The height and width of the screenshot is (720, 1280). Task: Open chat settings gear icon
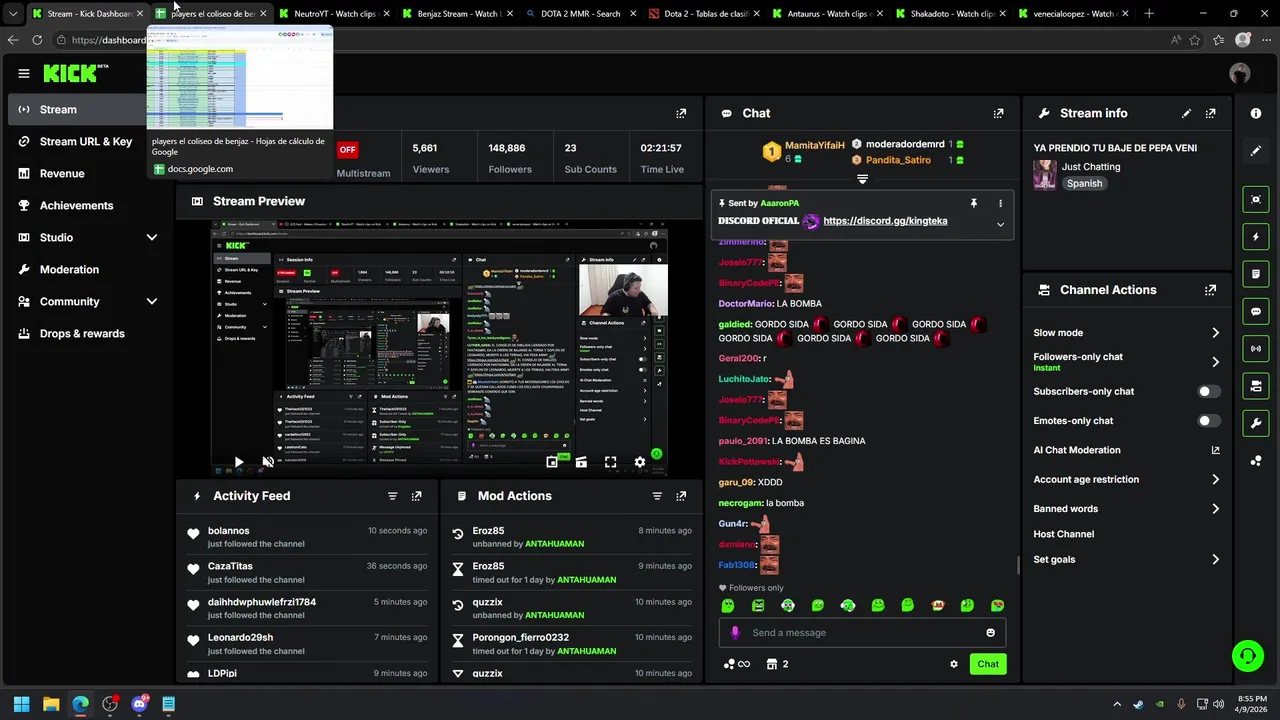(x=954, y=664)
